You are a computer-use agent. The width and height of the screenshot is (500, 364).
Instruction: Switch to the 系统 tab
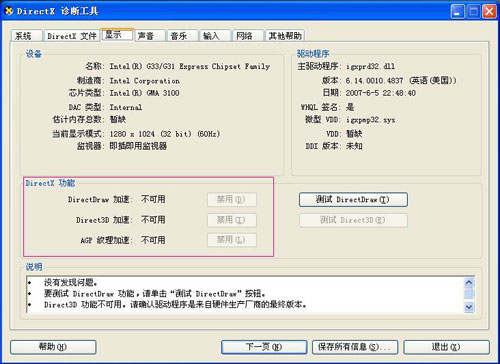point(26,36)
